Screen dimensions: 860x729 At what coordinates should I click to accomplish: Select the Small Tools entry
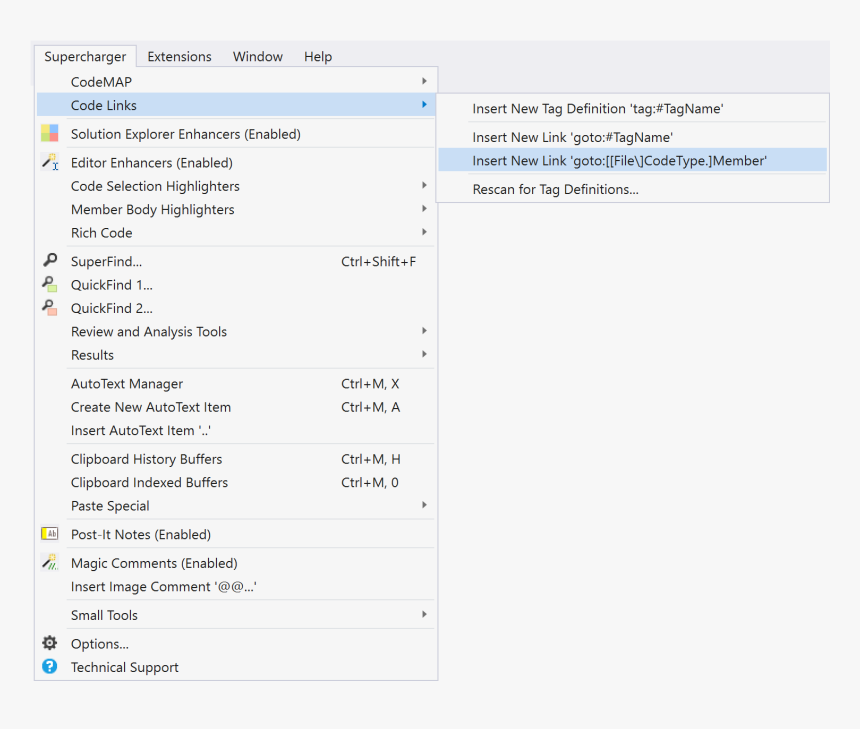[x=236, y=615]
